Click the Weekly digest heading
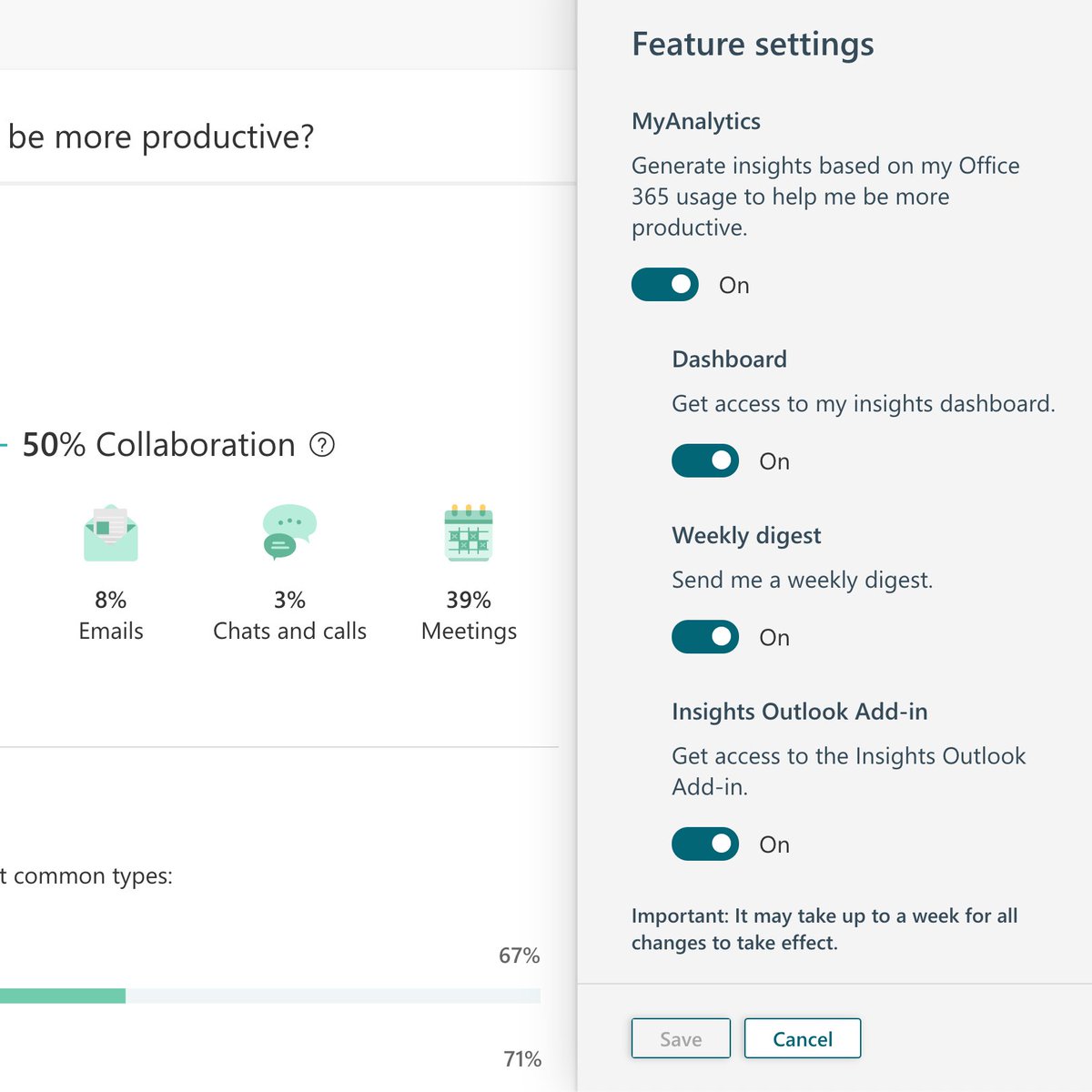Image resolution: width=1092 pixels, height=1092 pixels. point(746,536)
